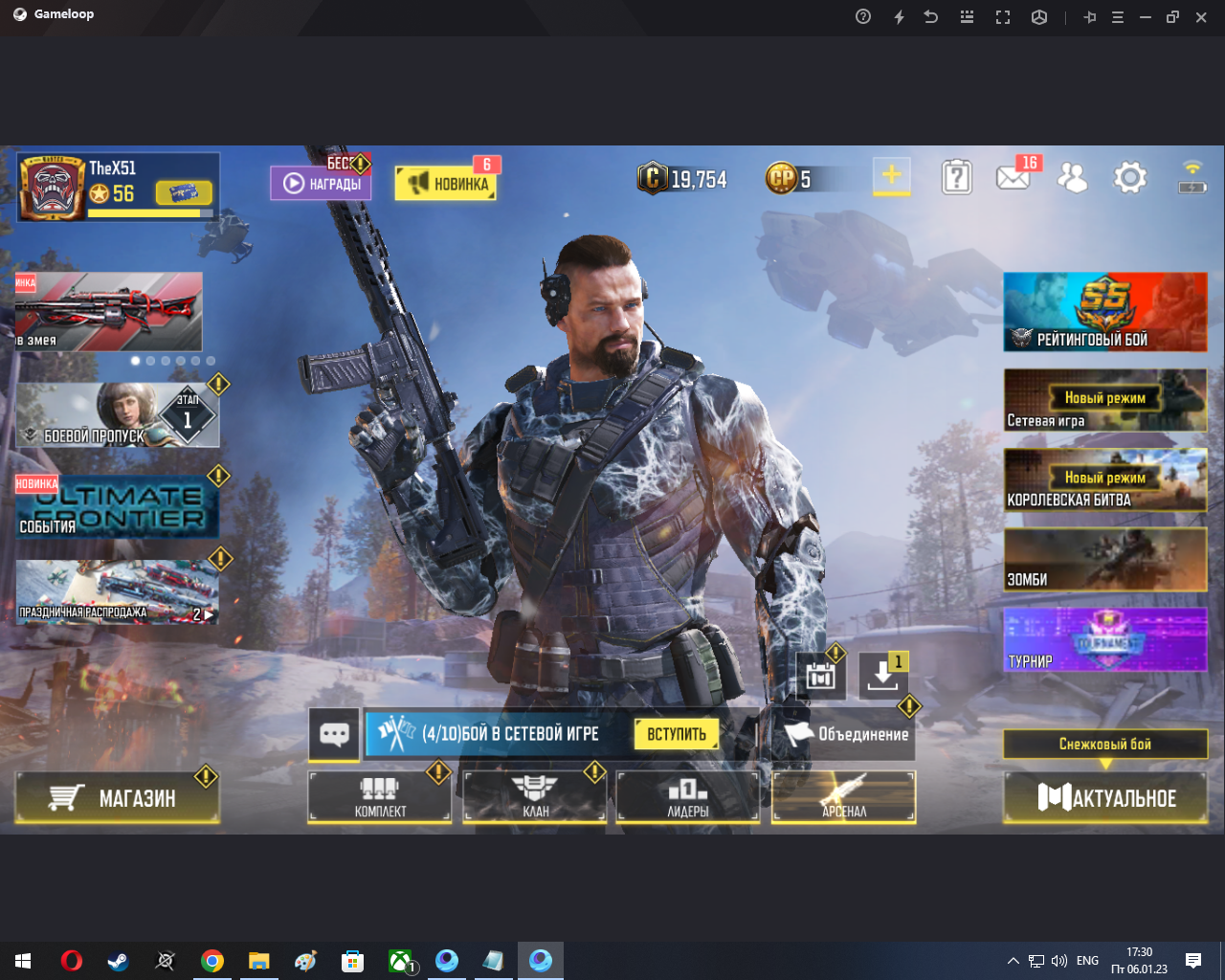Open Gameloop help question icon
This screenshot has width=1225, height=980.
click(x=863, y=16)
